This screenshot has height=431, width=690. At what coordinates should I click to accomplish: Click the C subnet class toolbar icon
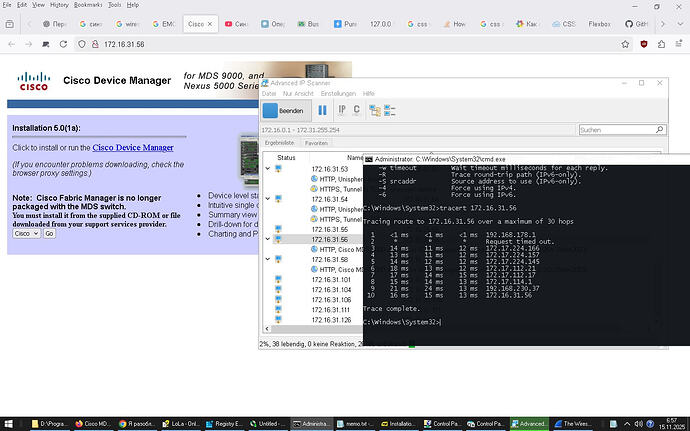click(x=356, y=110)
